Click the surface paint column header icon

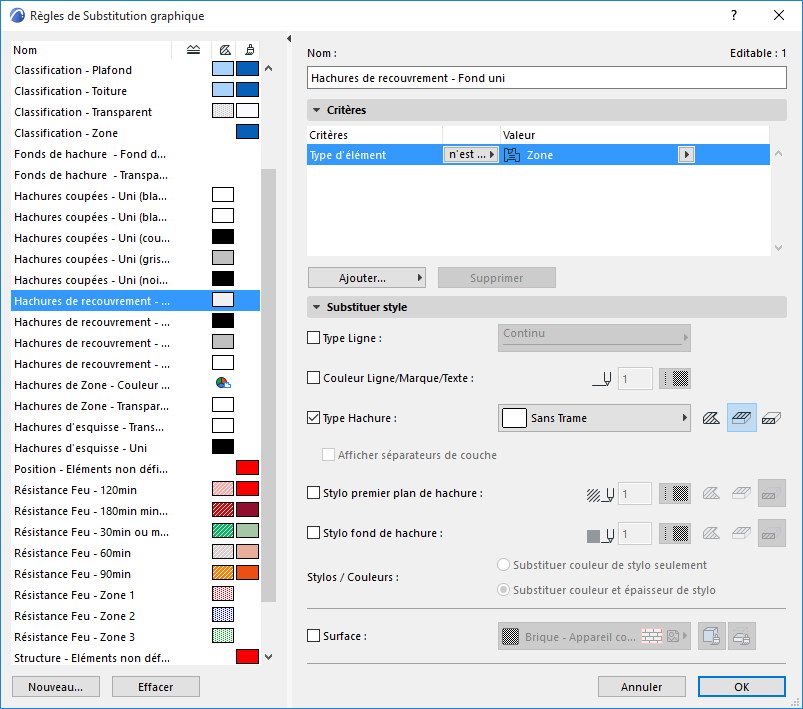(249, 50)
